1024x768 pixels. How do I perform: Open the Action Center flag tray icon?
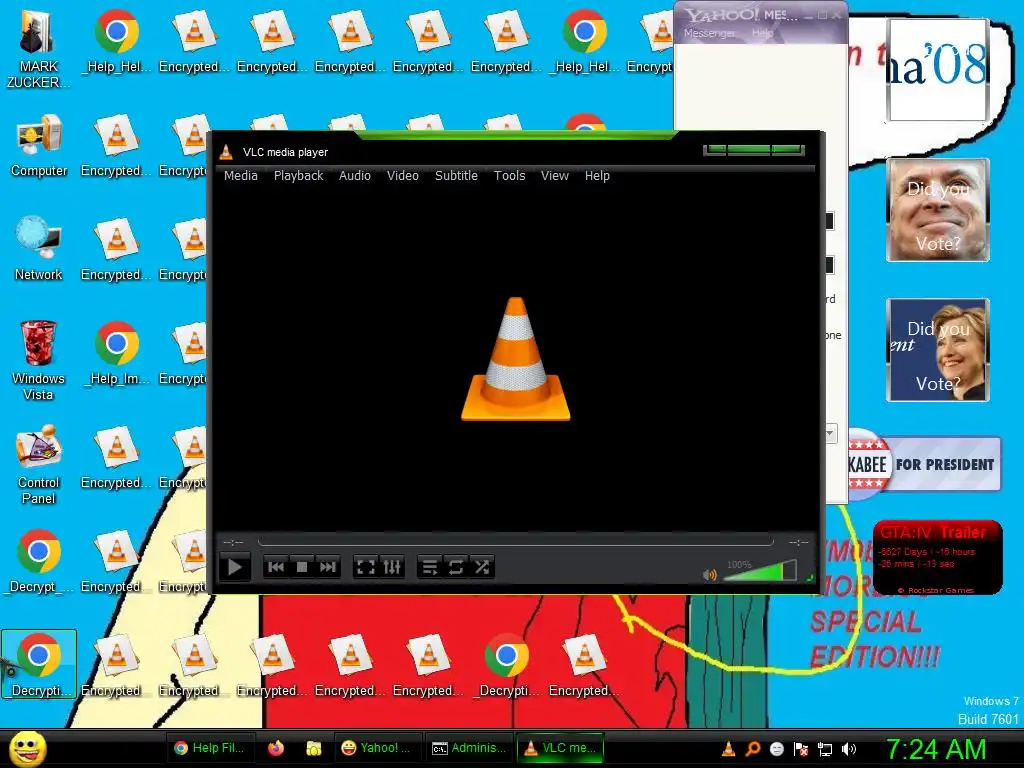(801, 749)
